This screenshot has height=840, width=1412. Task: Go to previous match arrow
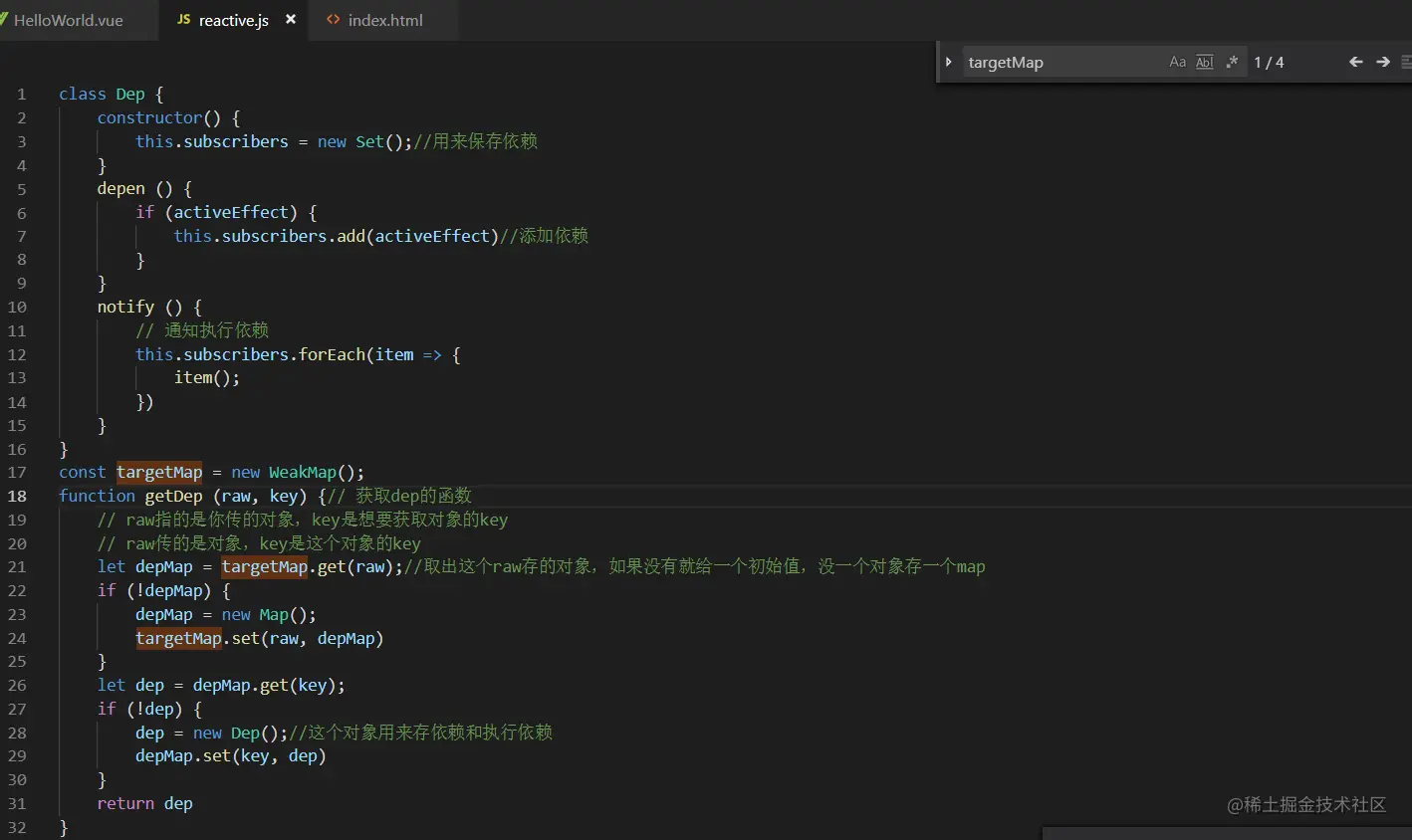pos(1355,62)
